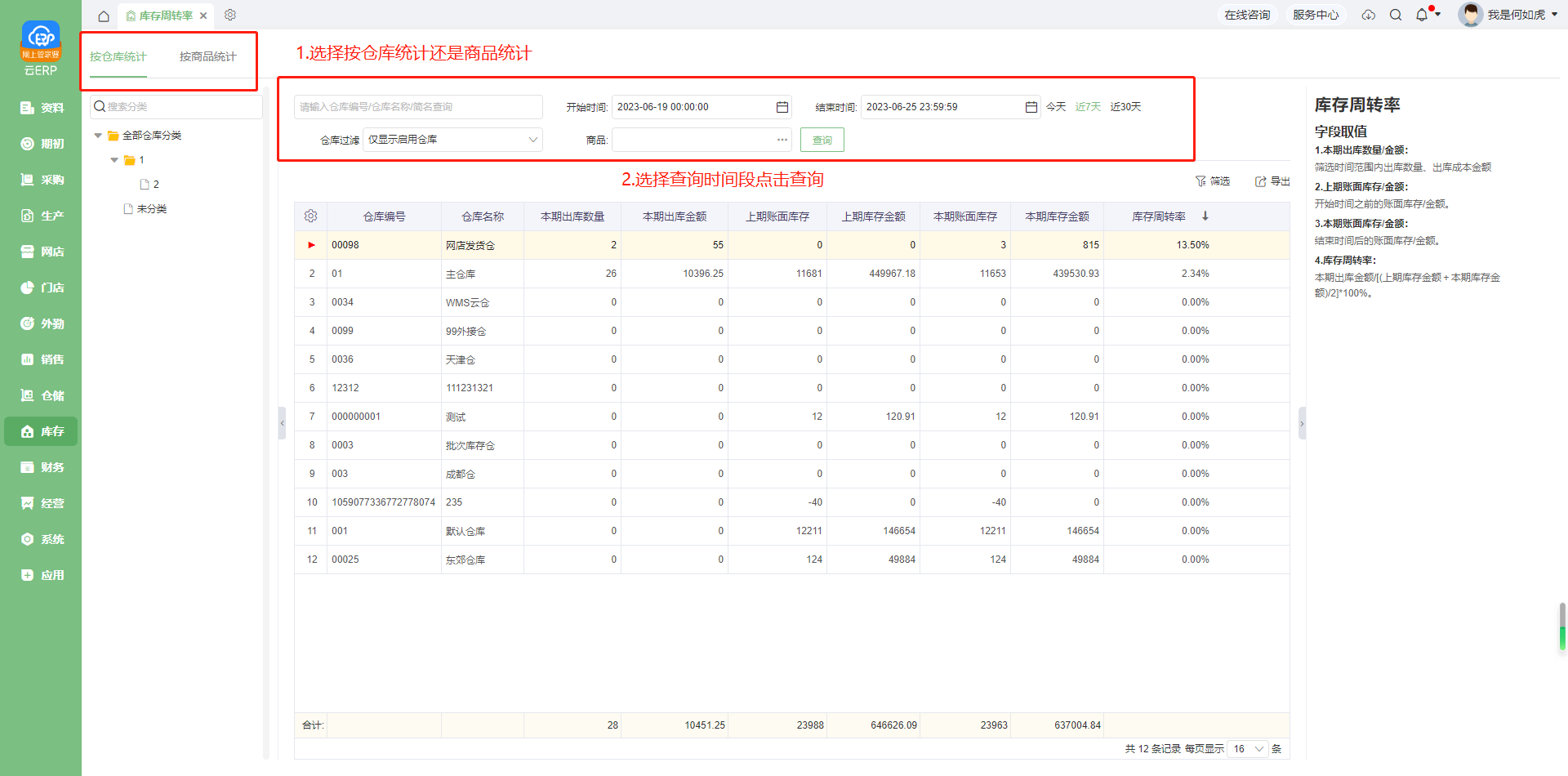
Task: Sort by 仓库编号 column header
Action: point(384,216)
